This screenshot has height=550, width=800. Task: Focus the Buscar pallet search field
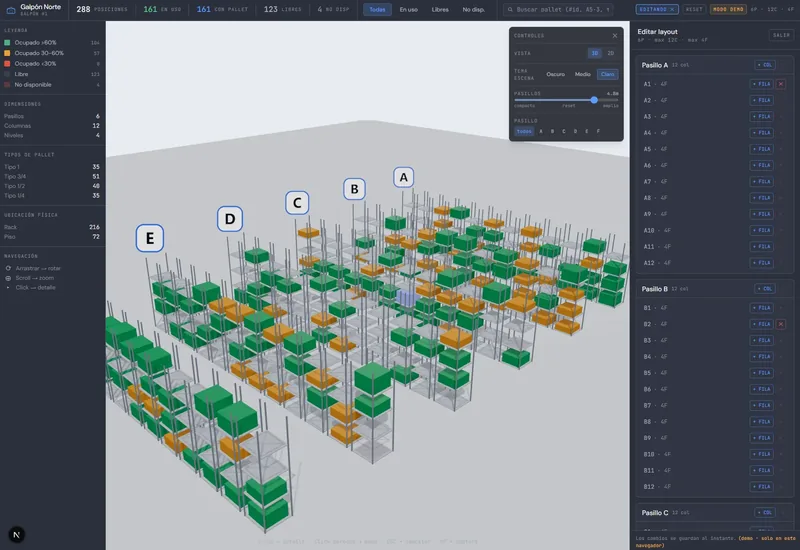(558, 10)
